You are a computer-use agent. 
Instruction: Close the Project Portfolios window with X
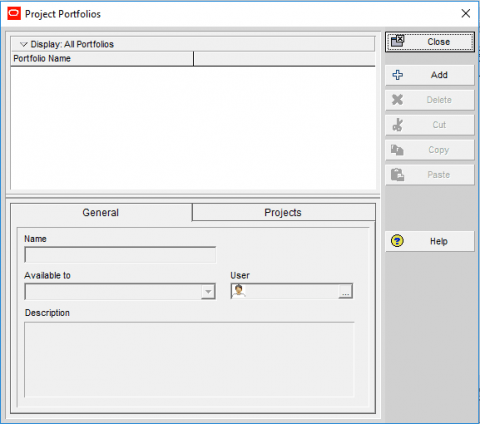(x=466, y=13)
